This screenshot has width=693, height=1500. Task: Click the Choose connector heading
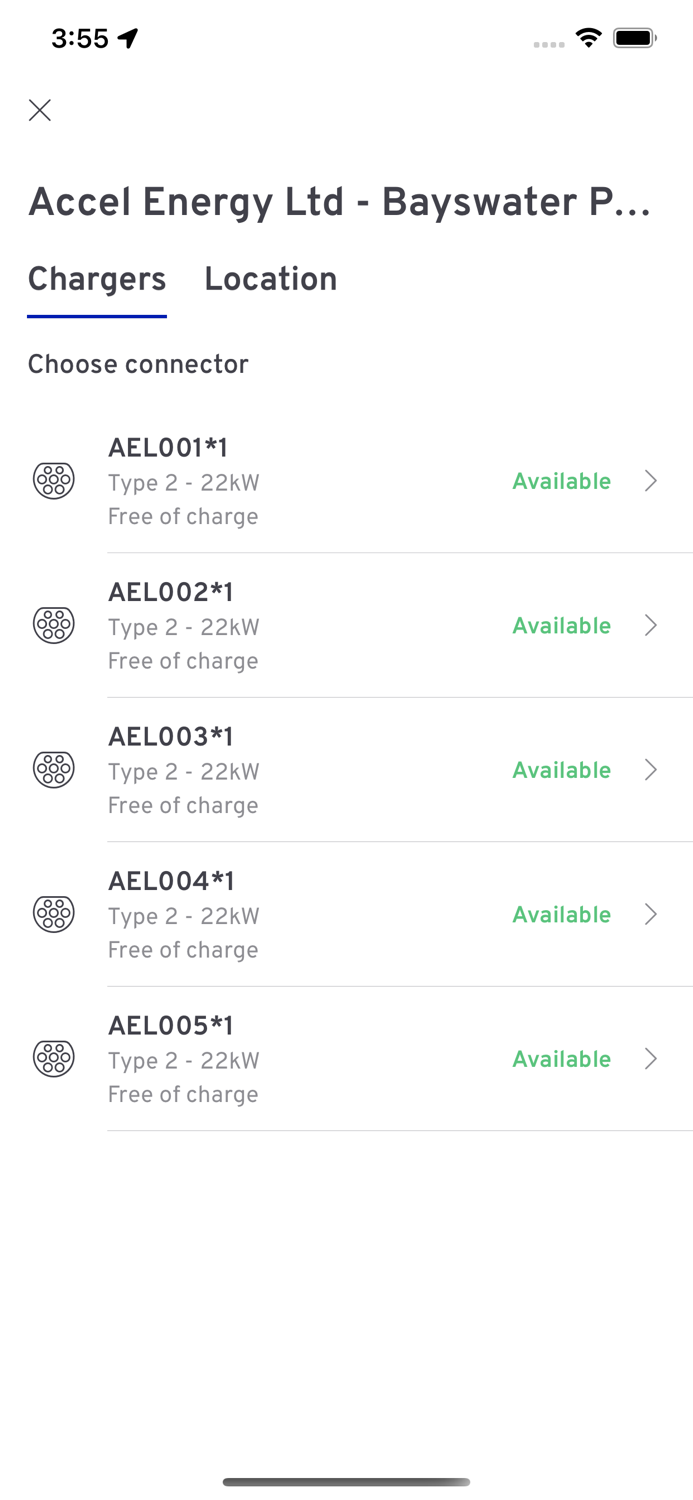pyautogui.click(x=138, y=364)
